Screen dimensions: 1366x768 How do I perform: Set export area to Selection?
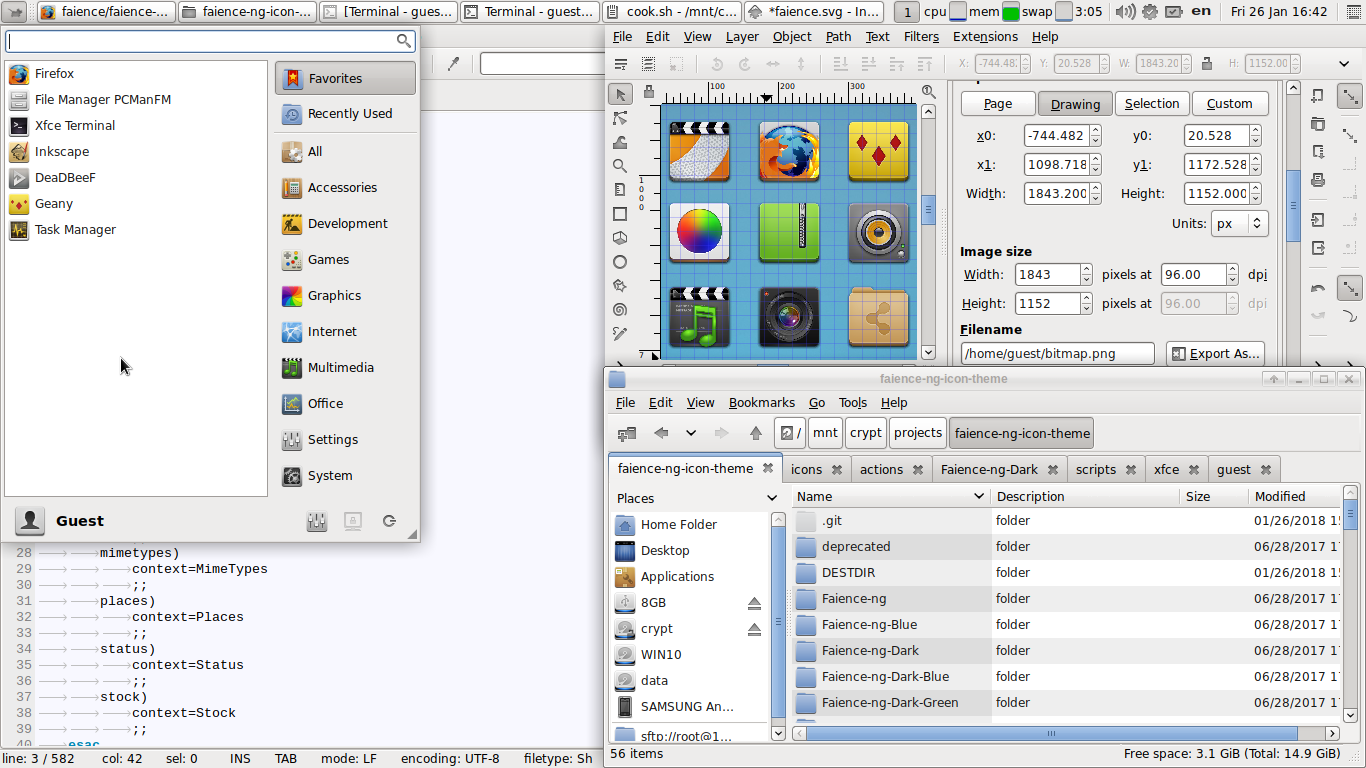click(1152, 104)
